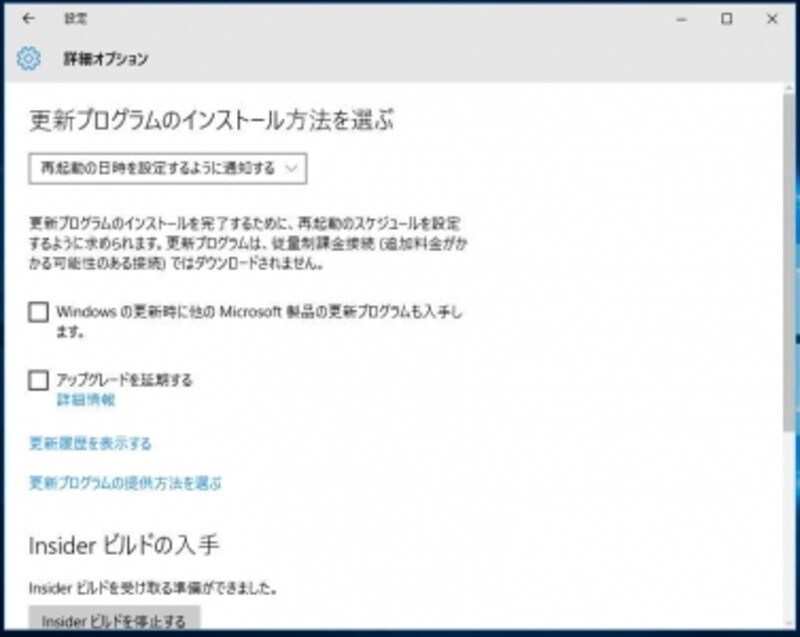Open 更新履歴を表示する link

coord(90,443)
